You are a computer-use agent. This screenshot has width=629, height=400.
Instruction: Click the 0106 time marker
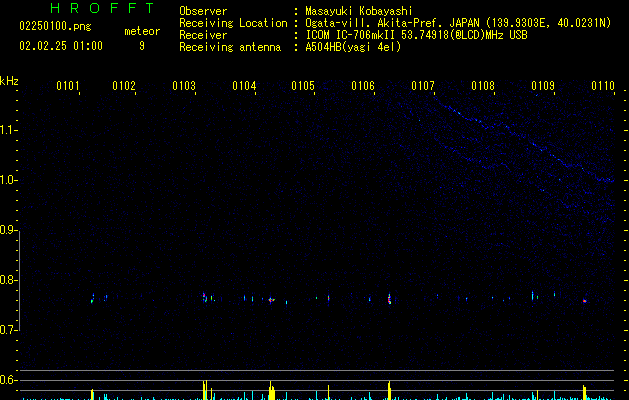(363, 86)
